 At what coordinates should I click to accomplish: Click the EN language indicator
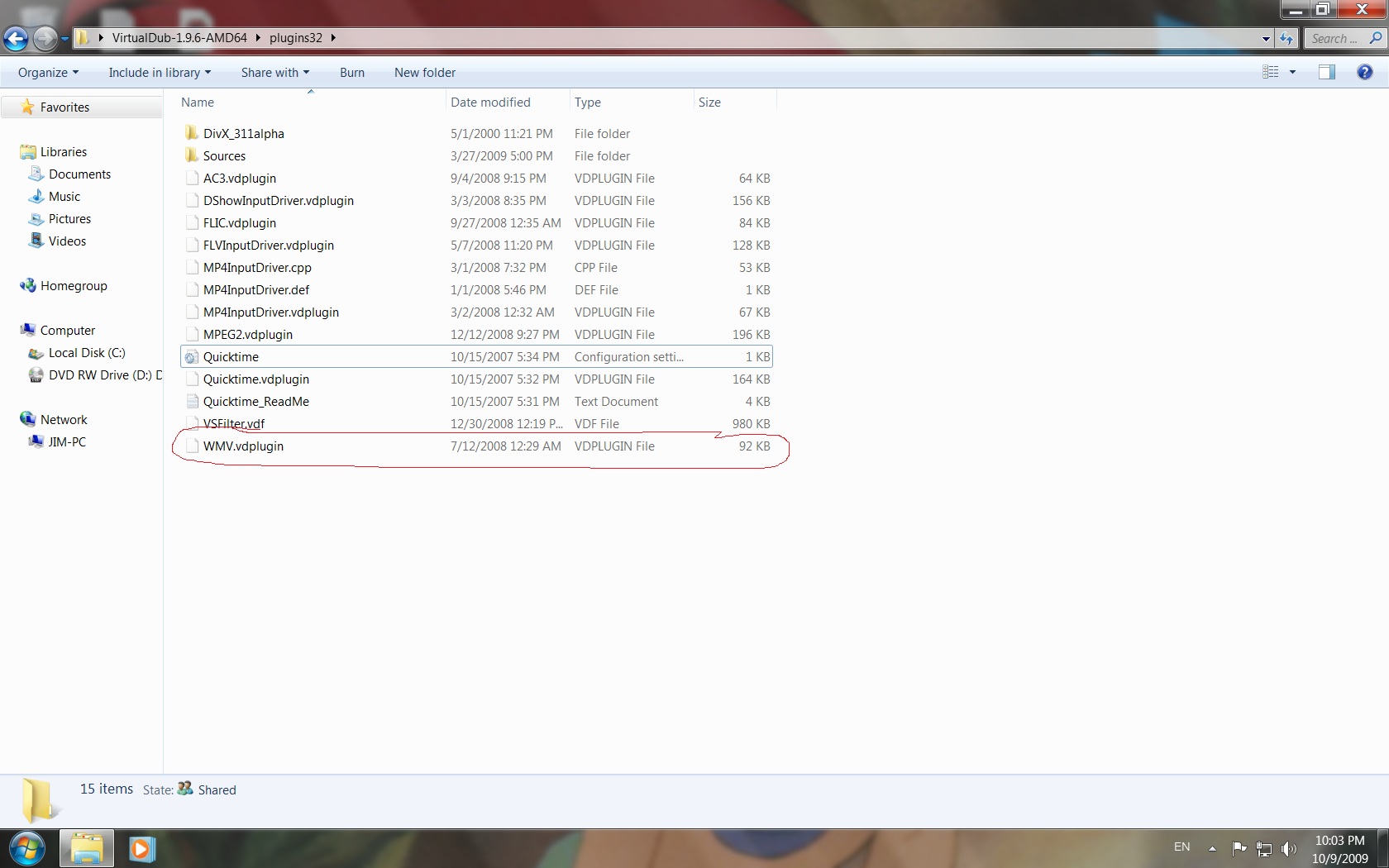pos(1181,847)
